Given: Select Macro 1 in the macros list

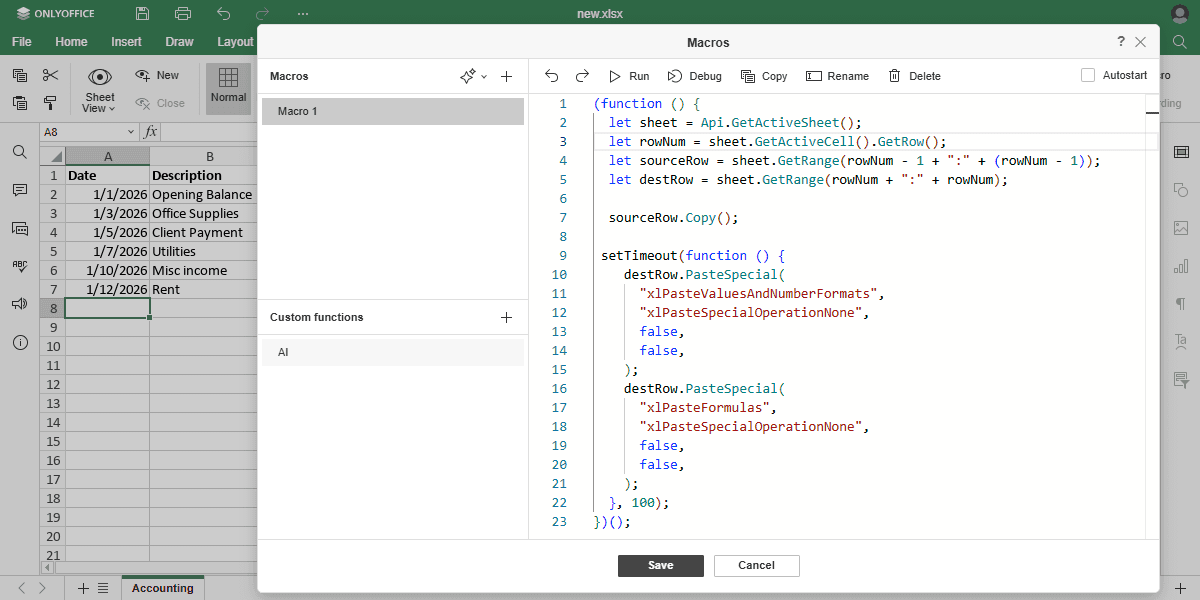Looking at the screenshot, I should (x=392, y=111).
